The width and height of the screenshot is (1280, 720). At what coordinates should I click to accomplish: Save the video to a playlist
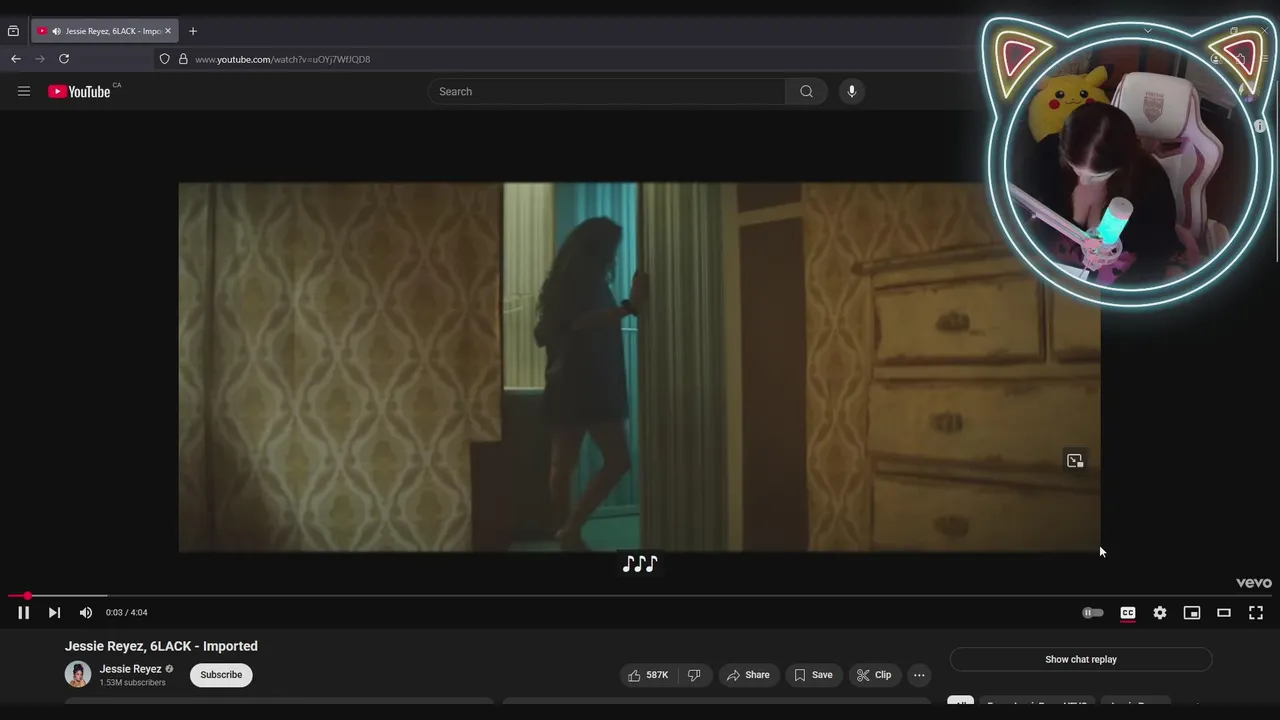[x=813, y=675]
